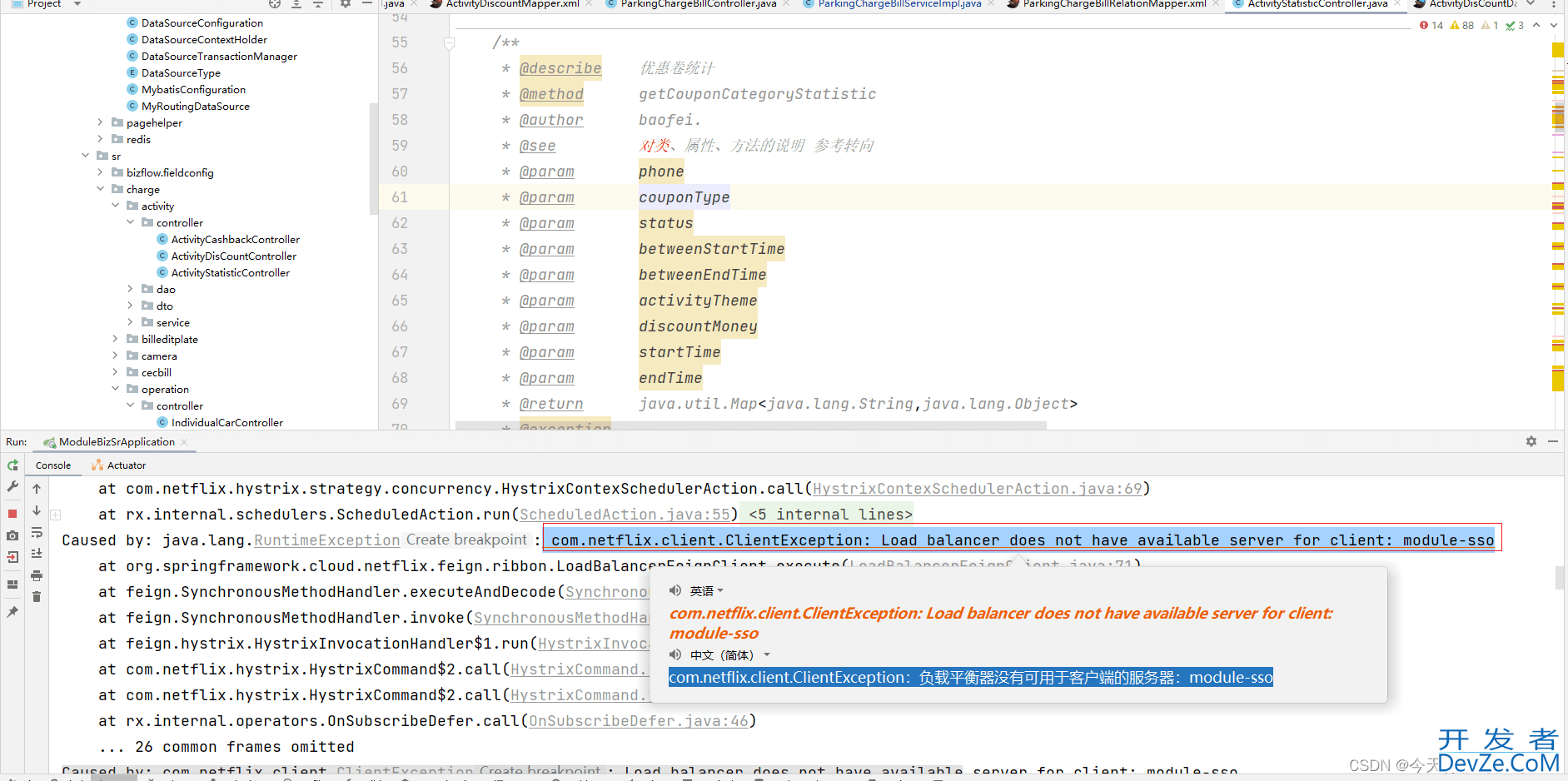
Task: Hide the Project panel with minimize icon
Action: pyautogui.click(x=367, y=4)
